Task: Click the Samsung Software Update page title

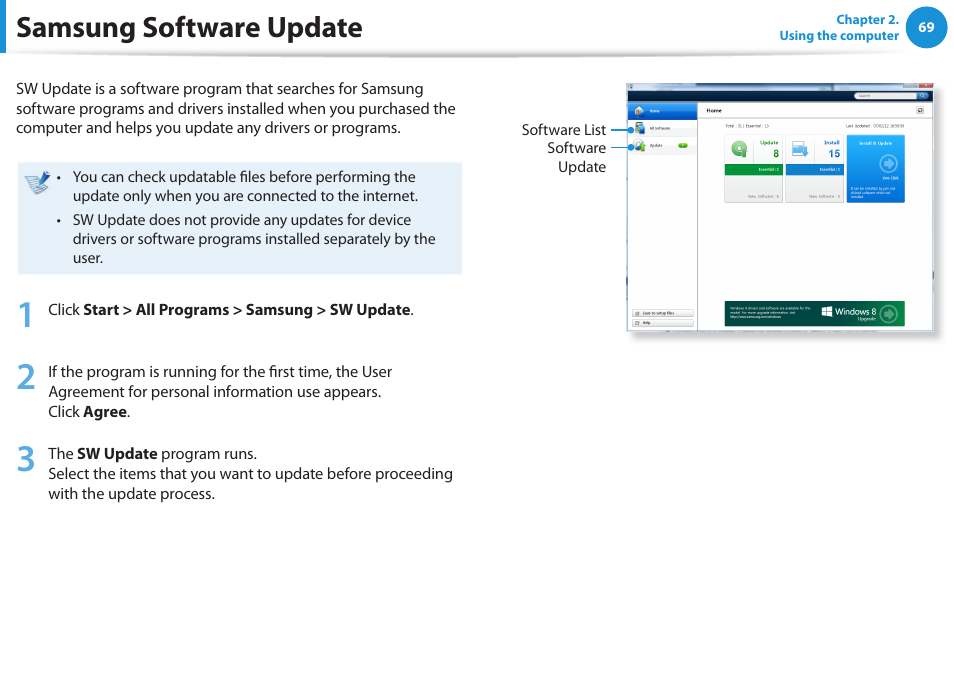Action: [189, 28]
